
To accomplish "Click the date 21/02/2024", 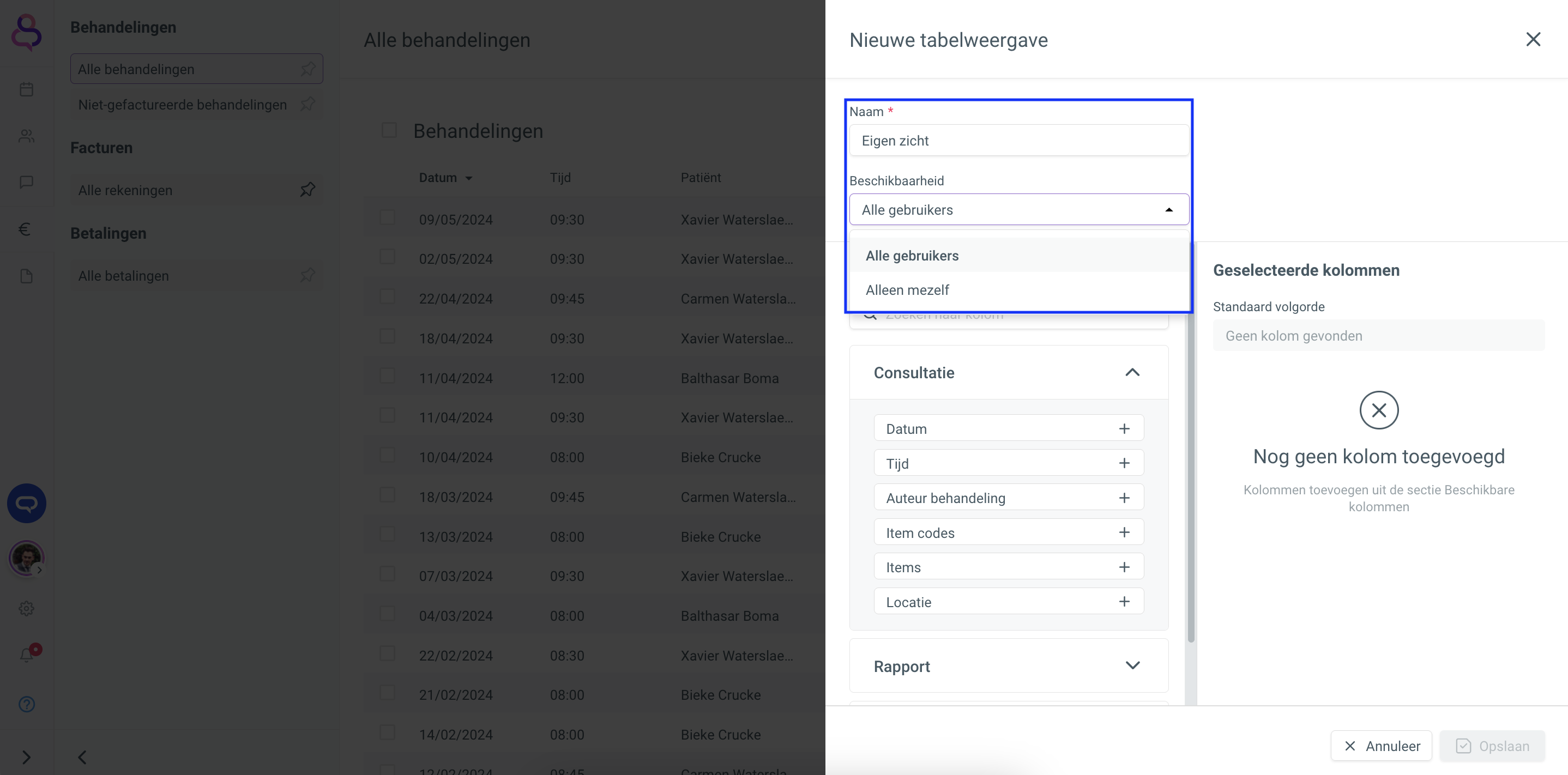I will pos(455,695).
